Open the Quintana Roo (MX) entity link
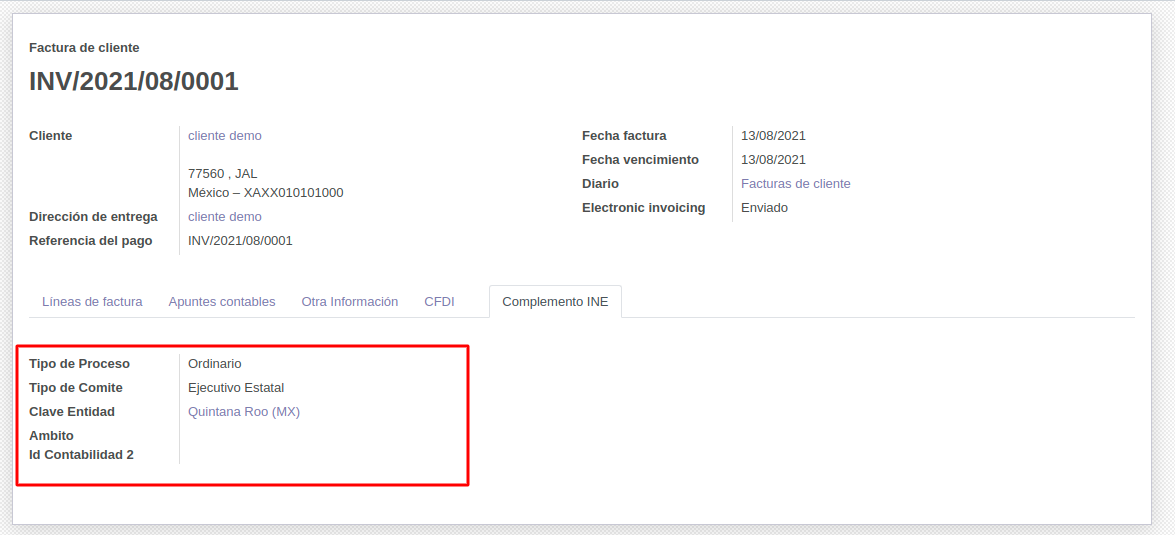 pyautogui.click(x=244, y=412)
